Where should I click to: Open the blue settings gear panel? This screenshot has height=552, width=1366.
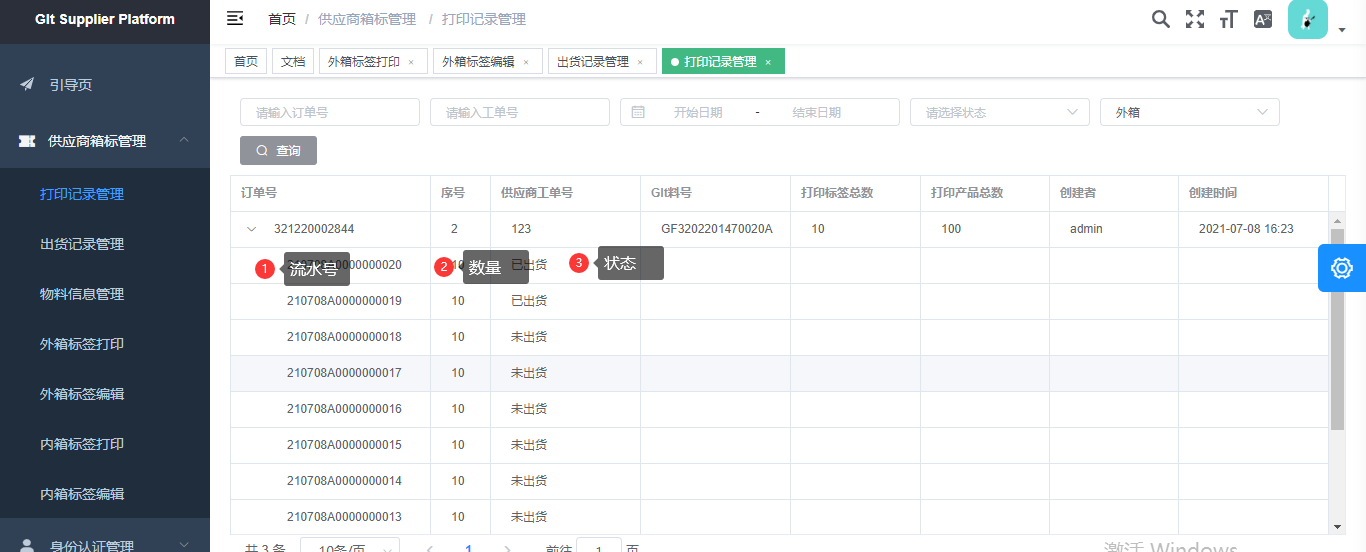point(1341,268)
